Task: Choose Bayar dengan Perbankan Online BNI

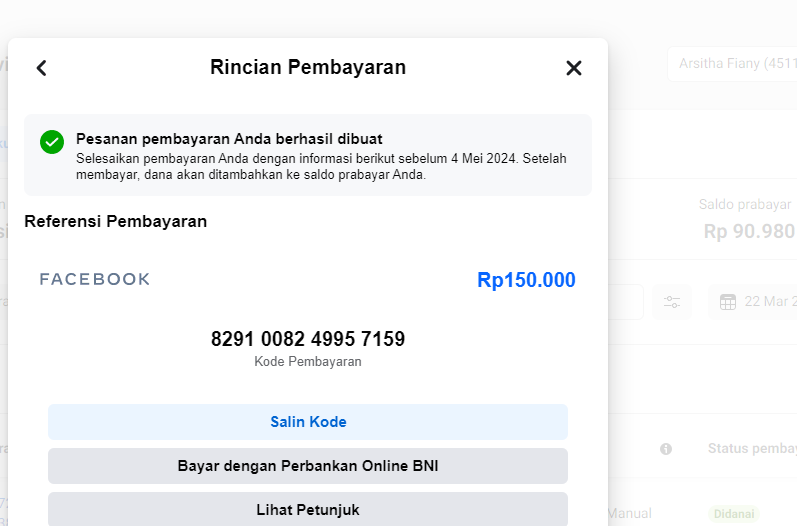Action: point(308,466)
